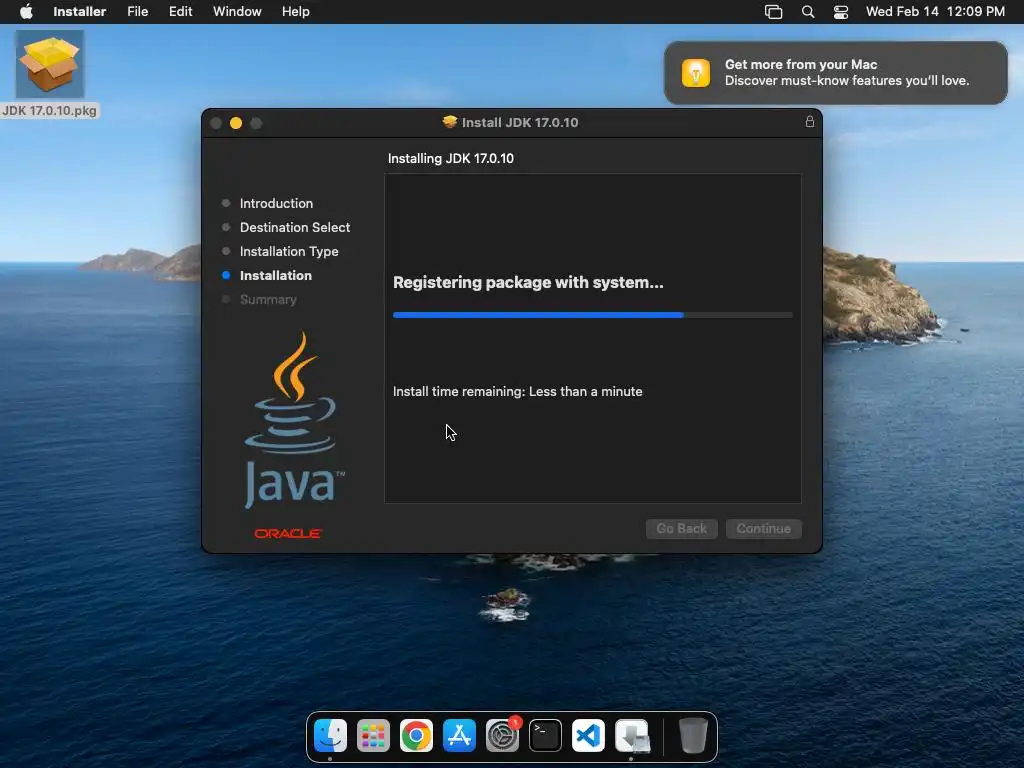
Task: Click the Continue button
Action: [763, 528]
